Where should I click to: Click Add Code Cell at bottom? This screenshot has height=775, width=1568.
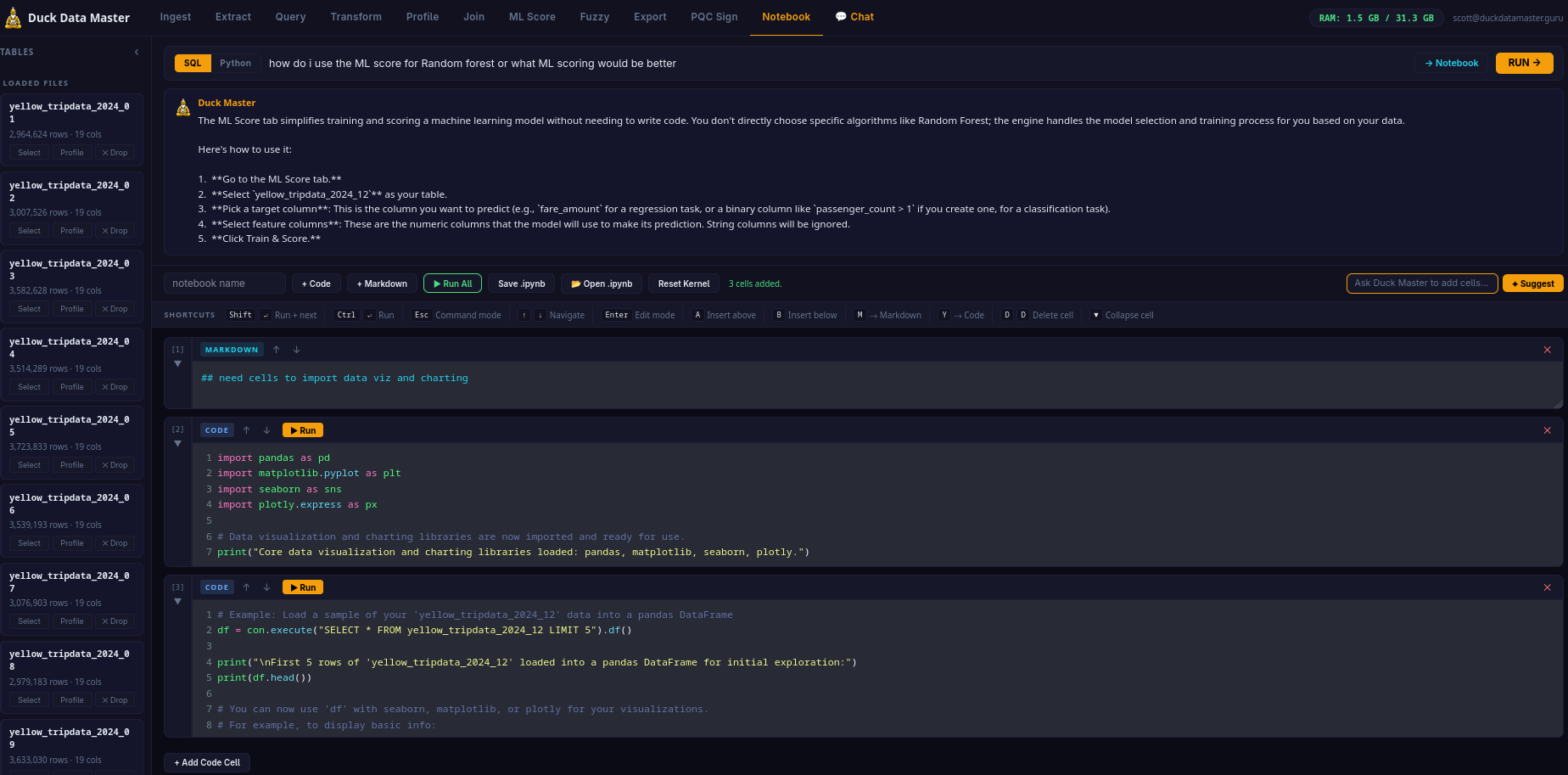(x=207, y=762)
